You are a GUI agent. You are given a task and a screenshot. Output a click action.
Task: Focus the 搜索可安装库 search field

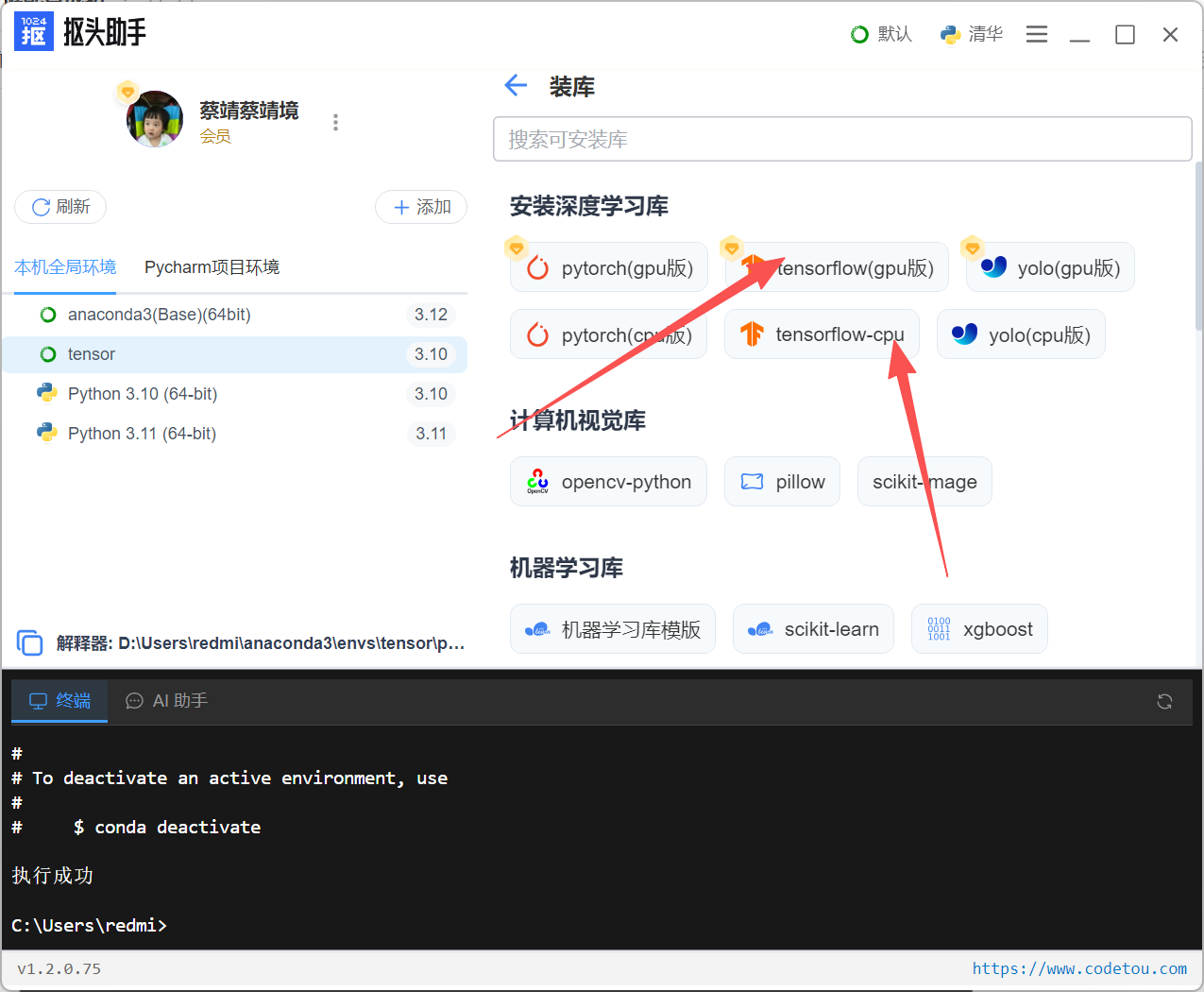842,139
